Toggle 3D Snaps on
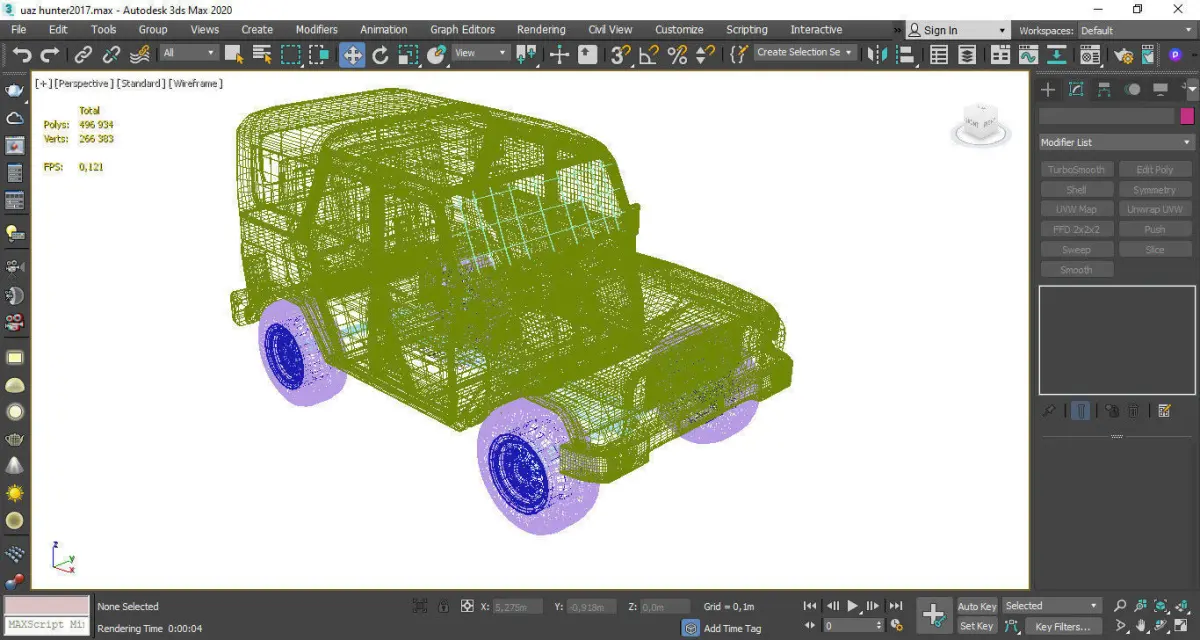The width and height of the screenshot is (1200, 640). coord(620,54)
